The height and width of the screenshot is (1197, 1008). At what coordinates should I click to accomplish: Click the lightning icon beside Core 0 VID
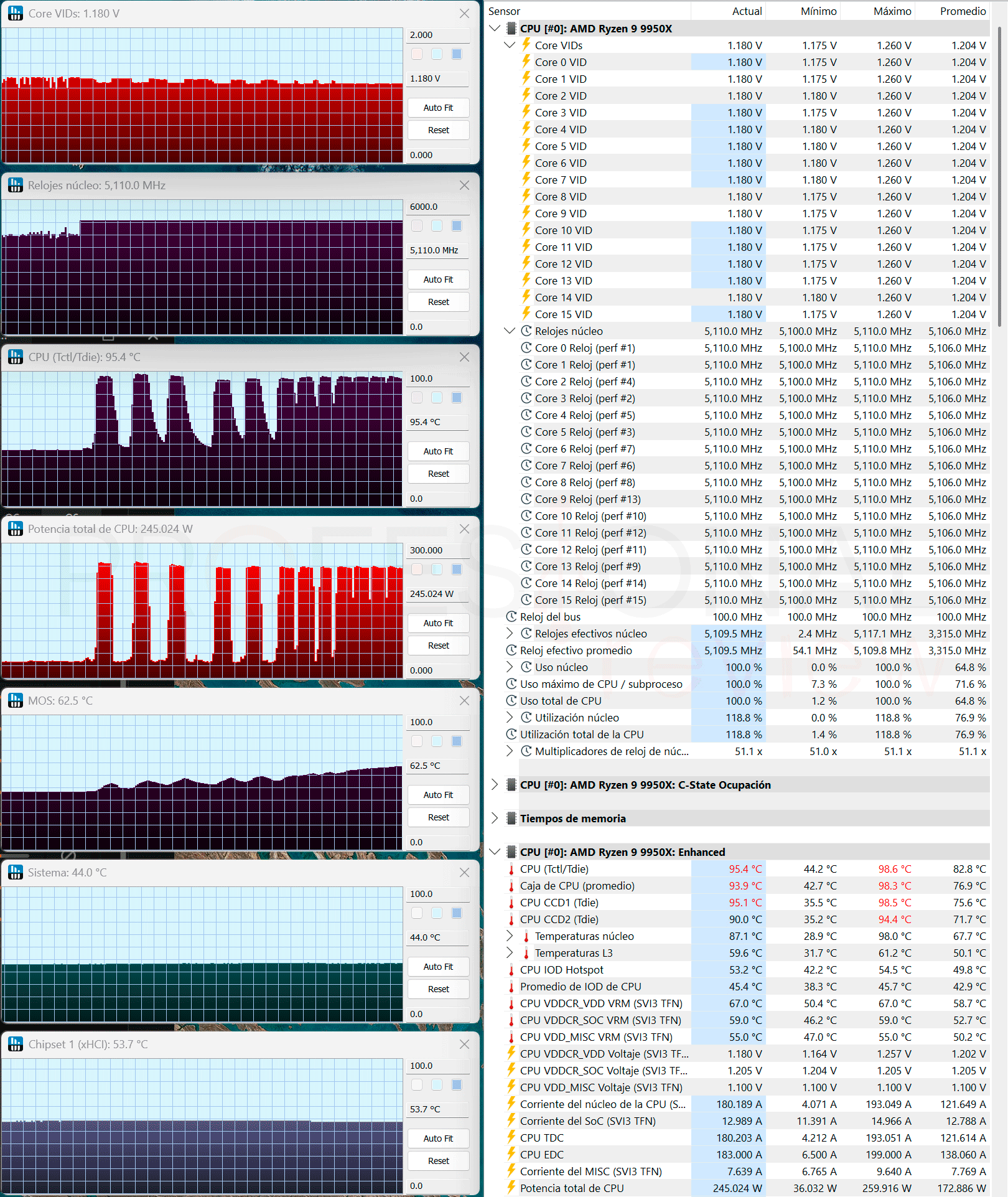pos(526,62)
